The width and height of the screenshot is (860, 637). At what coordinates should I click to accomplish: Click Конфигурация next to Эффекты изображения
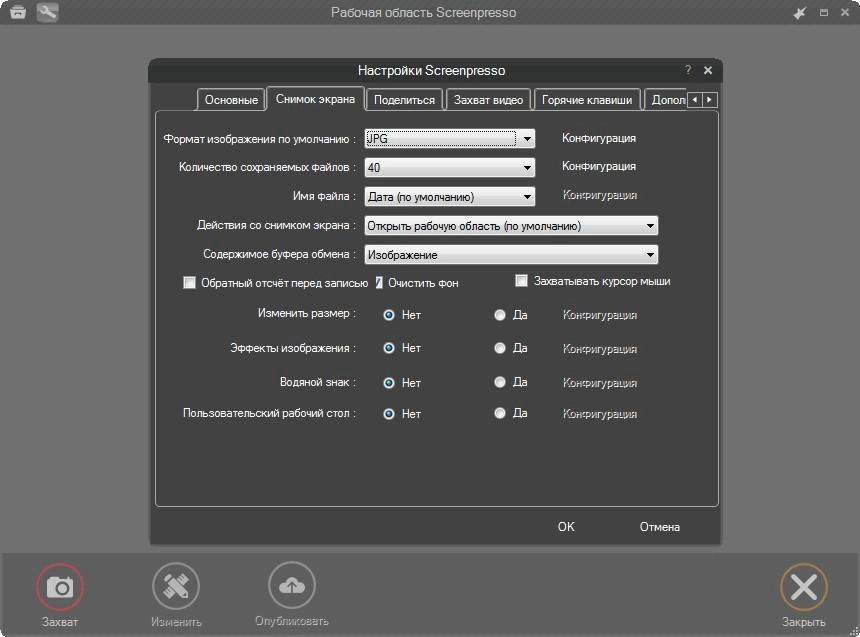pyautogui.click(x=599, y=349)
